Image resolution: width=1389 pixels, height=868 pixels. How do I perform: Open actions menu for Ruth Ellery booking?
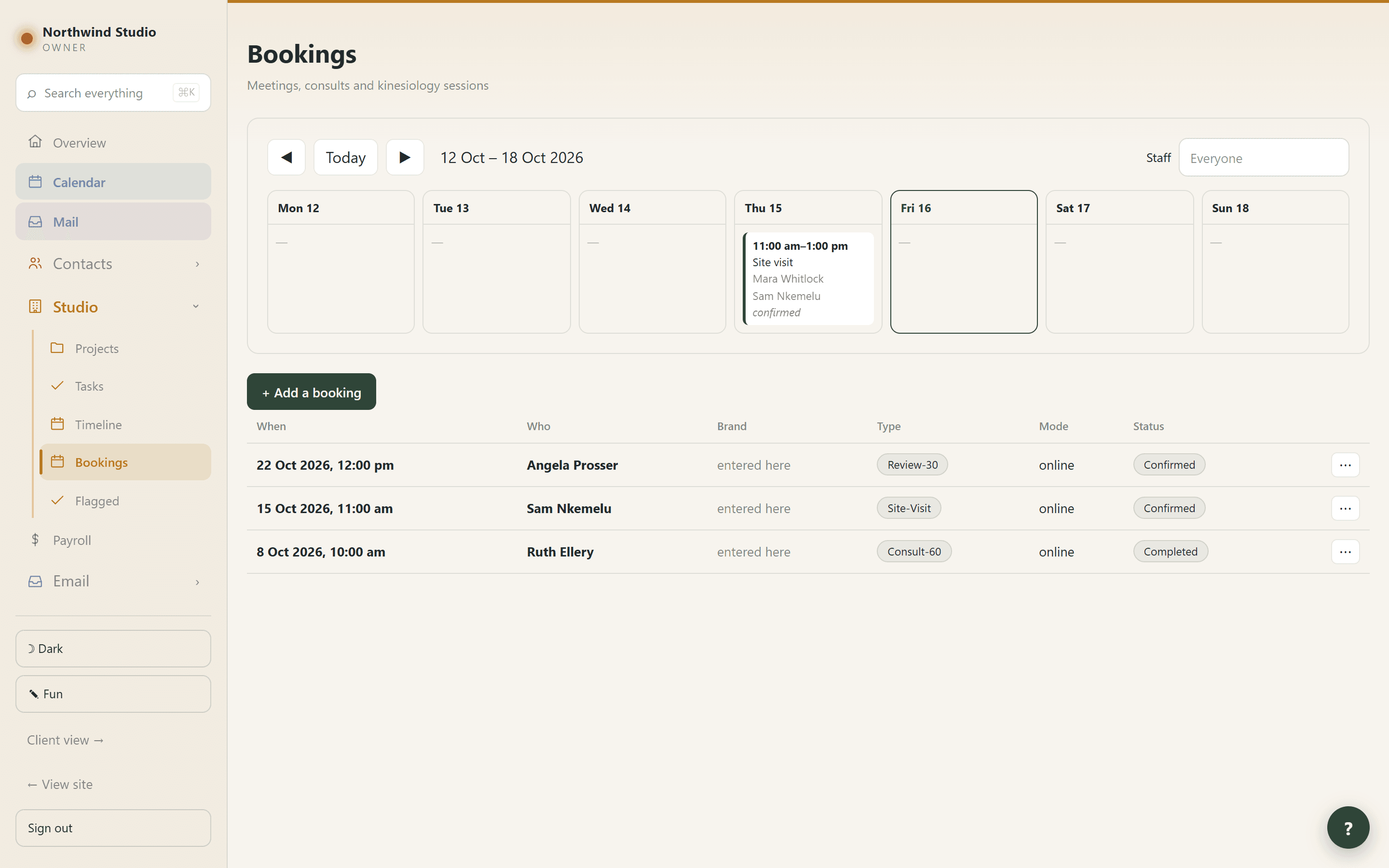tap(1346, 552)
